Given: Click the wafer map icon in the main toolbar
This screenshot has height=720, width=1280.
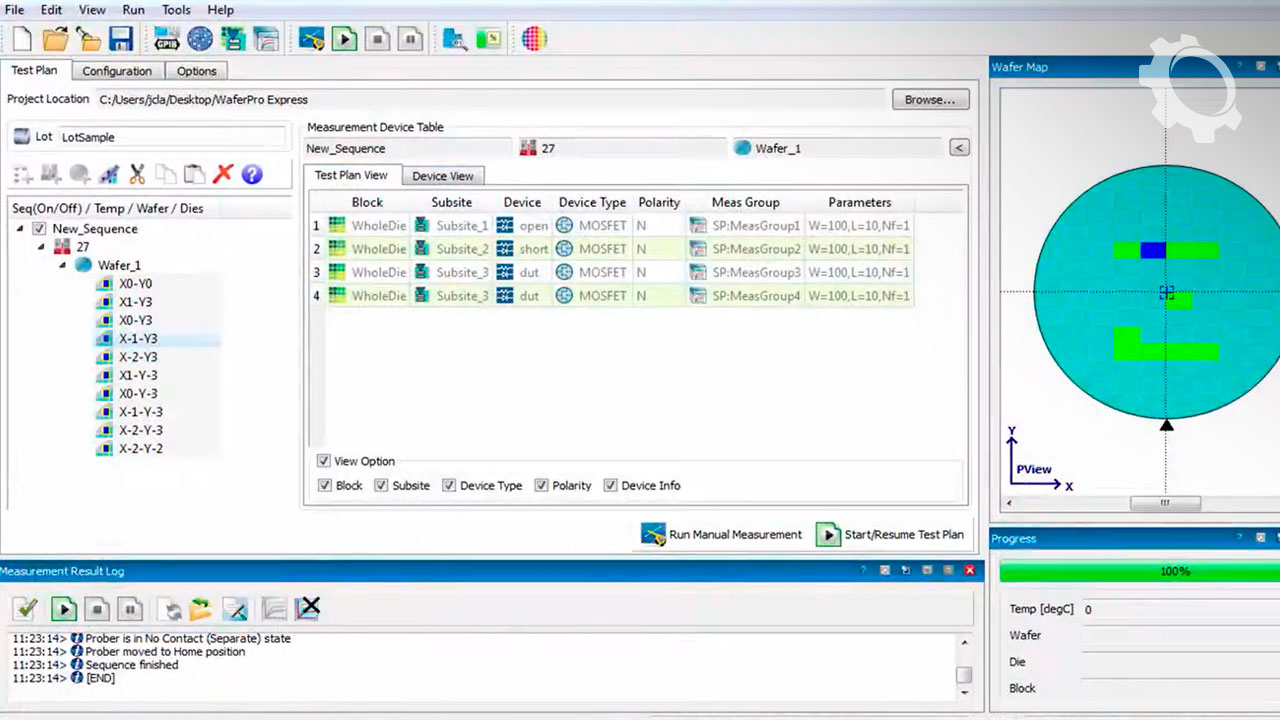Looking at the screenshot, I should (200, 39).
